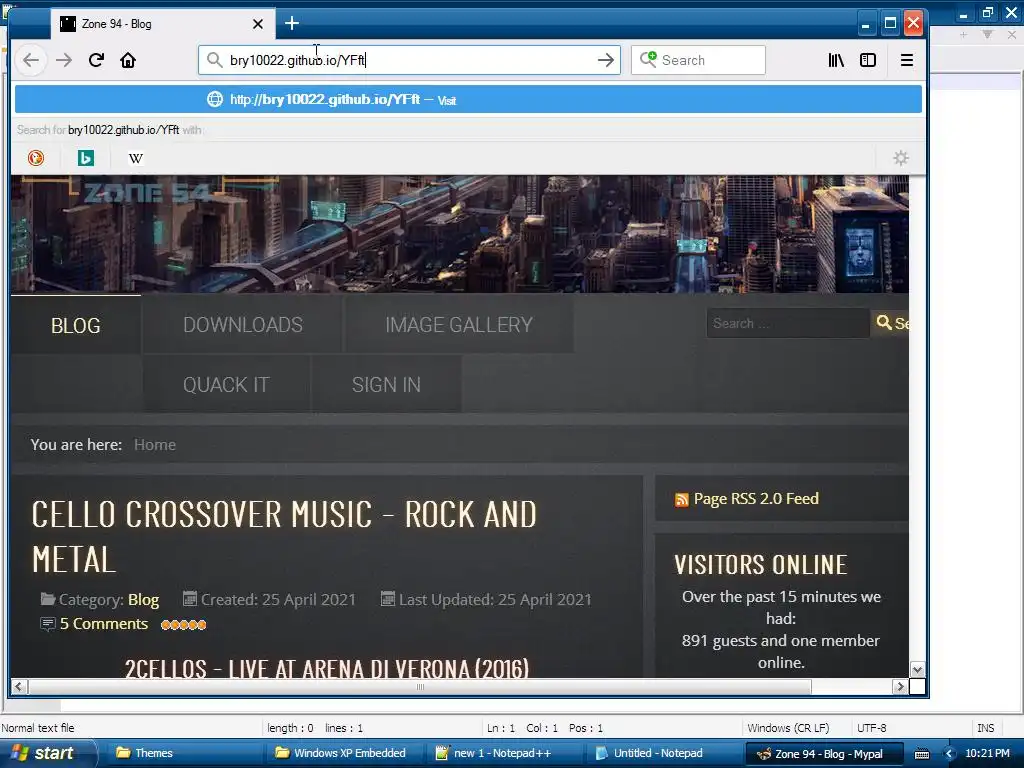
Task: Click Zone 94 - Blog - Mypal taskbar button
Action: pyautogui.click(x=823, y=754)
